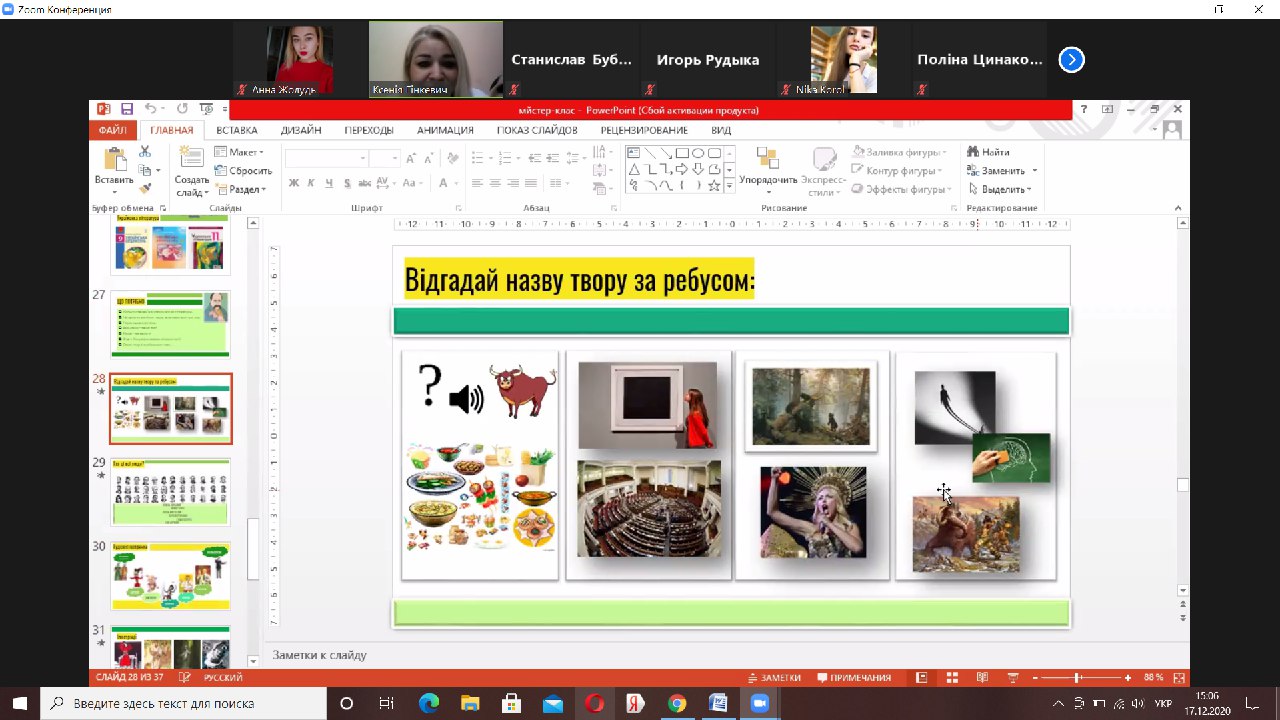Image resolution: width=1280 pixels, height=720 pixels.
Task: Open the Find (Найти) tool
Action: point(987,152)
